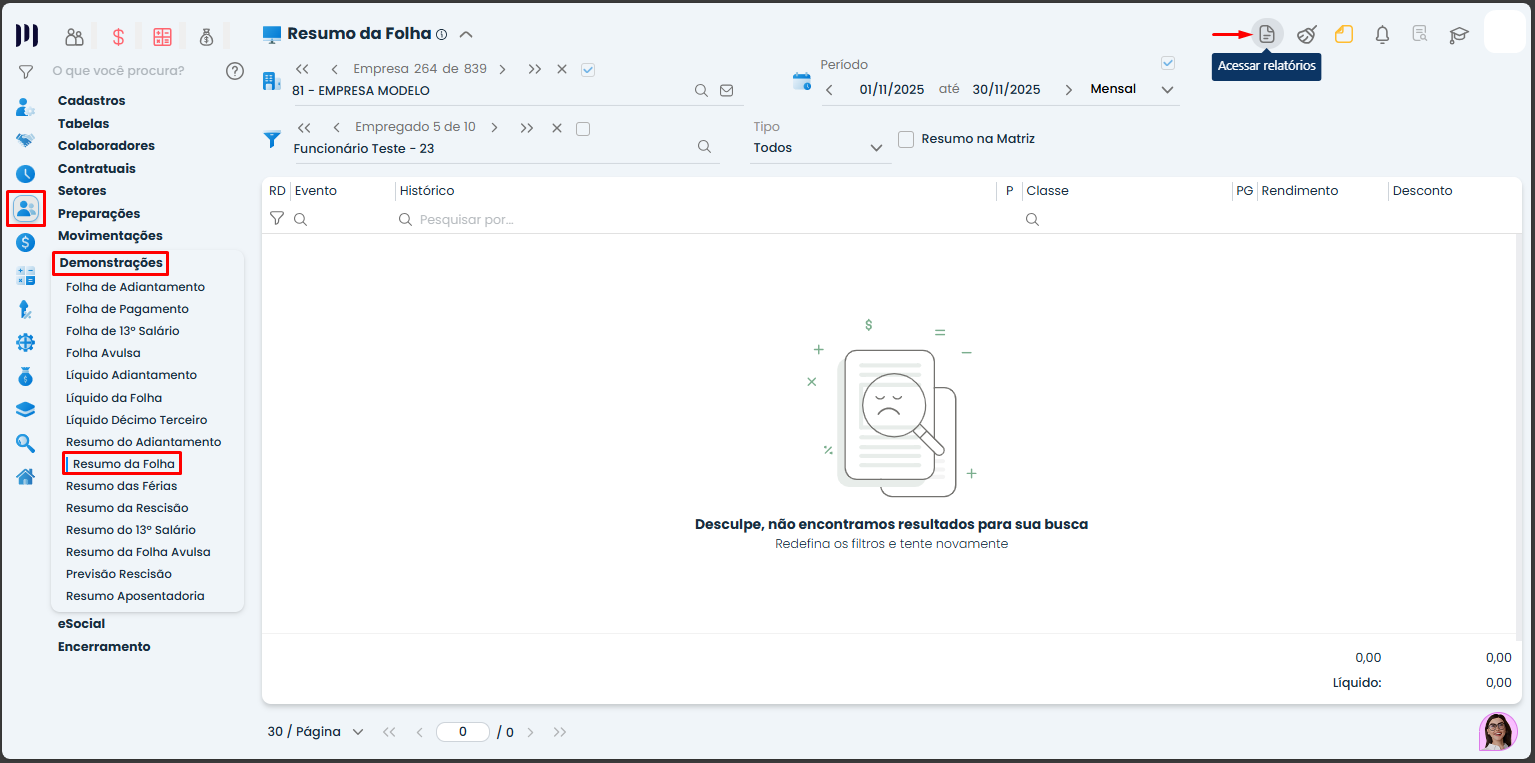1535x763 pixels.
Task: Open the Tipo Todos dropdown
Action: [820, 148]
